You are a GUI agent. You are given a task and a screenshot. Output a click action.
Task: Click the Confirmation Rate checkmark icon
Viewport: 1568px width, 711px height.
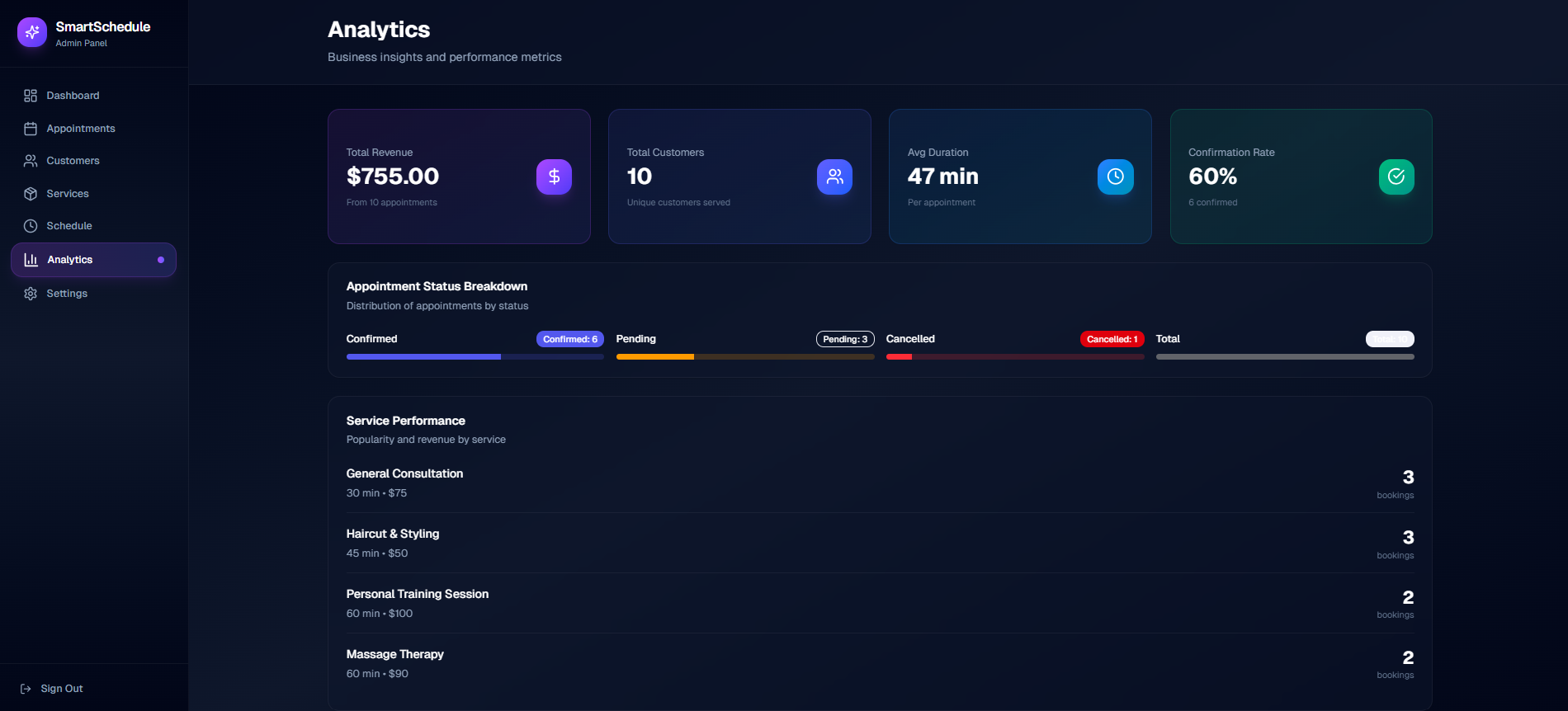tap(1396, 177)
